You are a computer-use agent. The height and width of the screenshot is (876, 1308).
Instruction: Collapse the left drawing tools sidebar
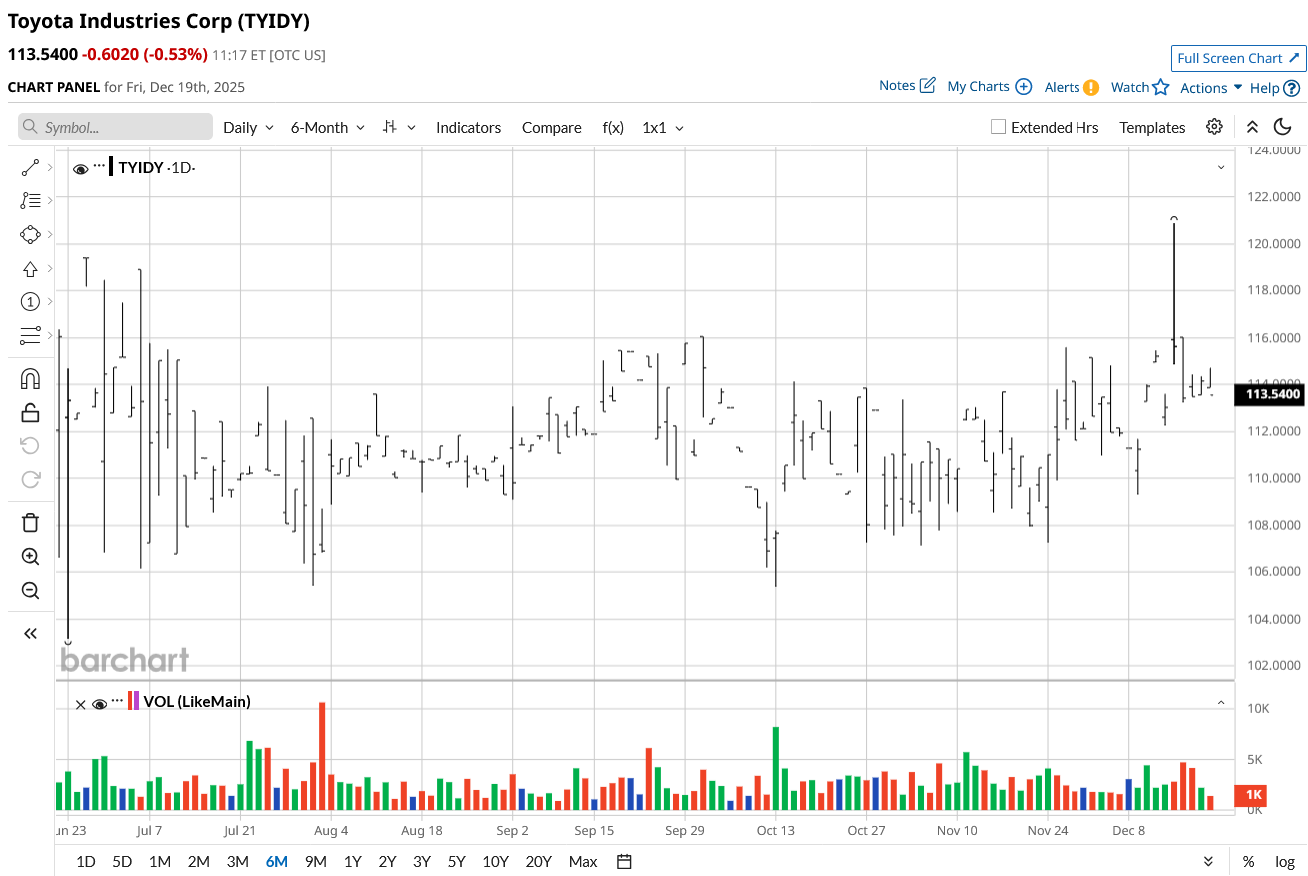coord(30,633)
